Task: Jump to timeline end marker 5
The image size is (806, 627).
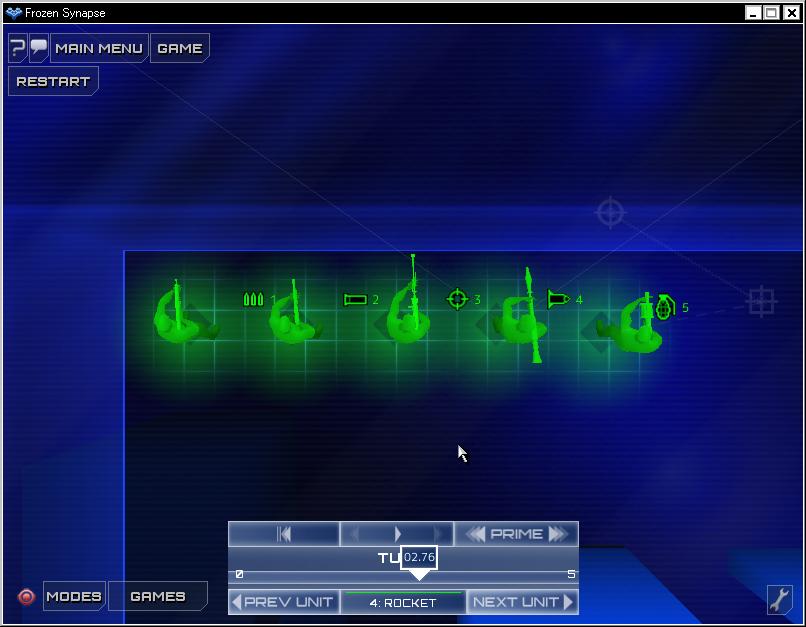Action: 571,574
